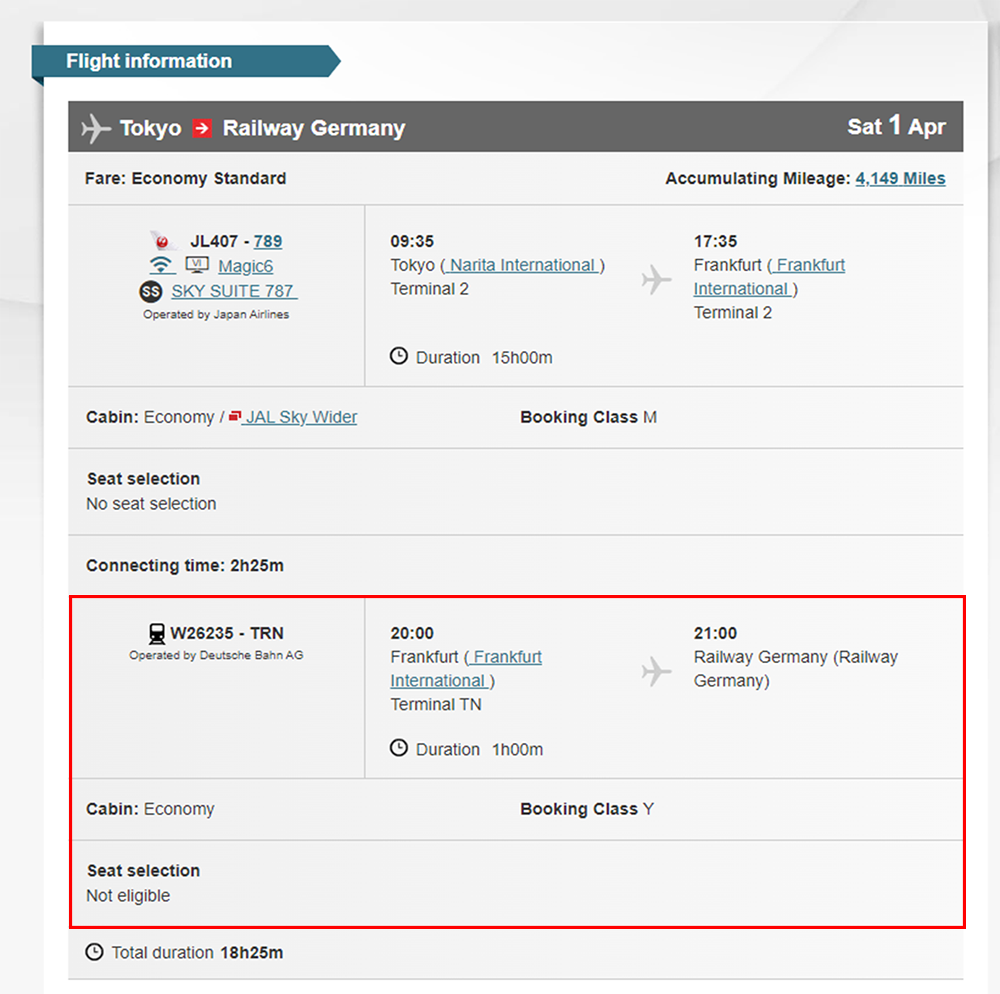The height and width of the screenshot is (994, 1000).
Task: Click the red arrow between Tokyo and Railway Germany
Action: coord(202,128)
